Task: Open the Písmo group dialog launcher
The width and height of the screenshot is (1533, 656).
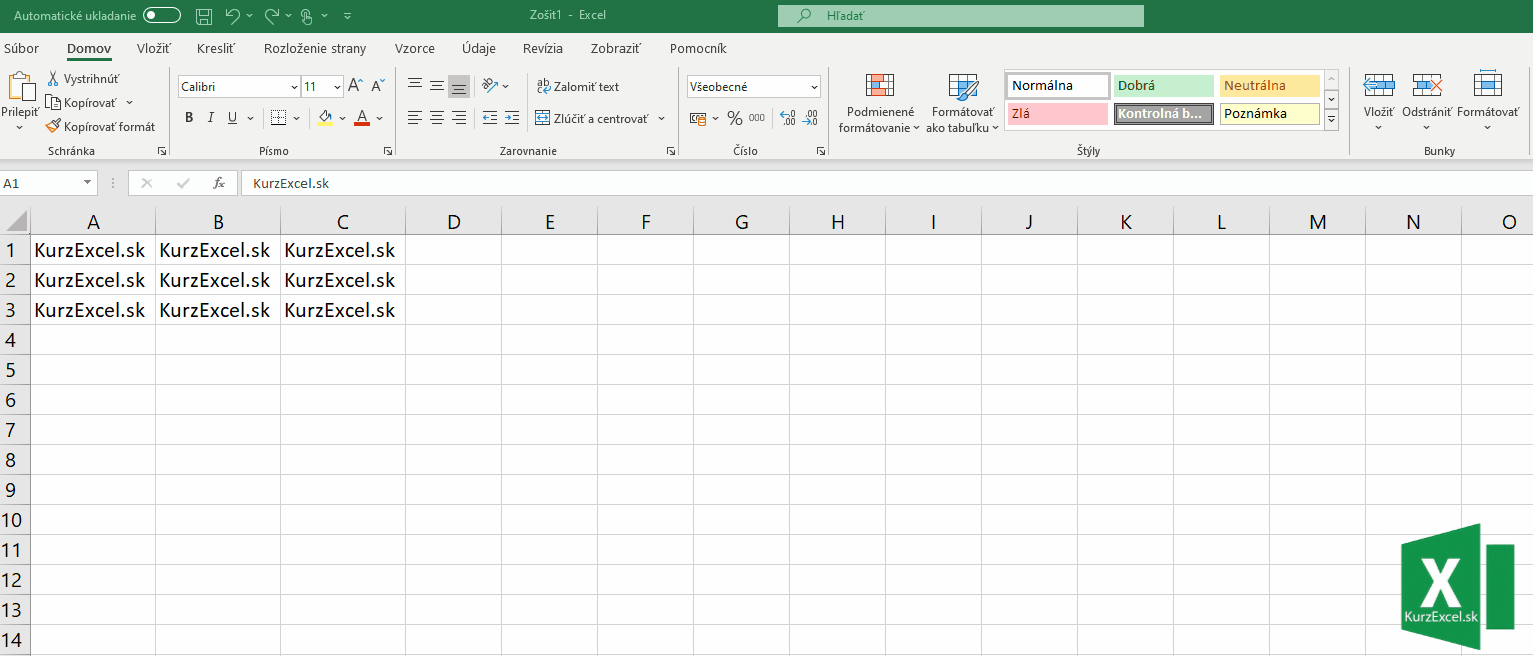Action: (x=388, y=151)
